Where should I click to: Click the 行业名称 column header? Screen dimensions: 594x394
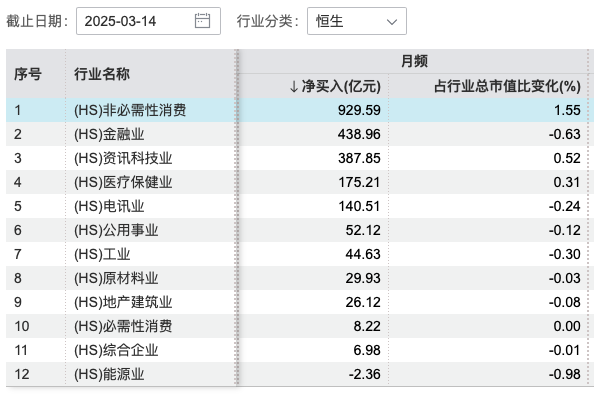[x=102, y=74]
